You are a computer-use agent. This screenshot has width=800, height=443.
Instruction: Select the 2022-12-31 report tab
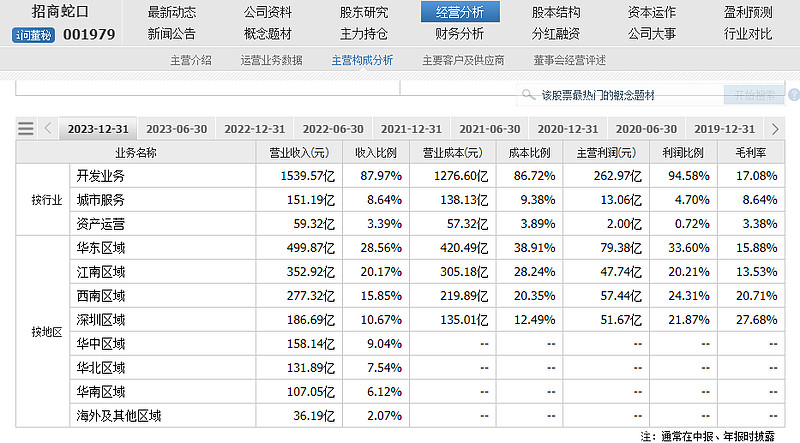tap(255, 129)
